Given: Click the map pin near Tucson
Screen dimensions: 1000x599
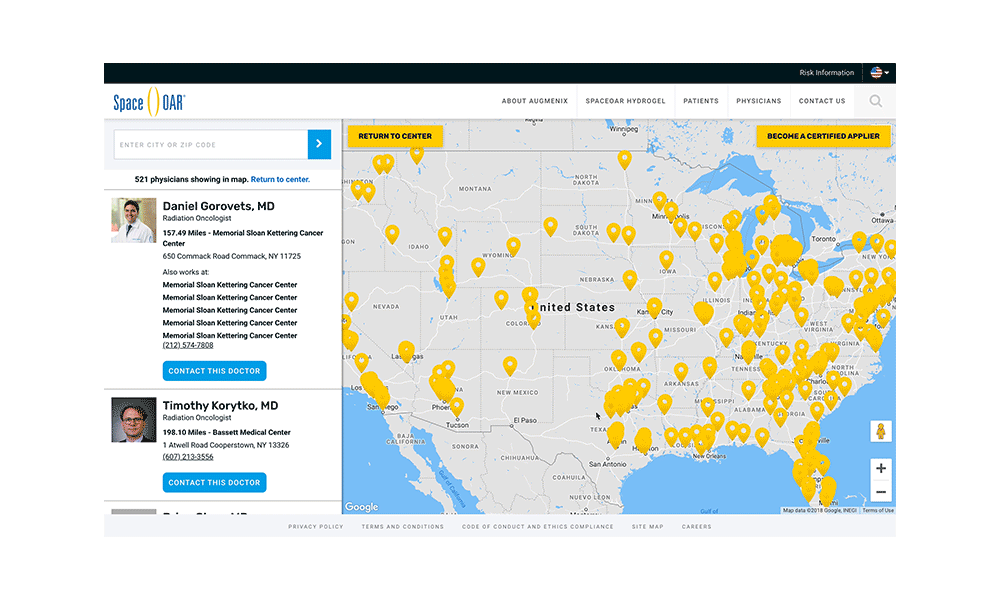Looking at the screenshot, I should (x=457, y=406).
